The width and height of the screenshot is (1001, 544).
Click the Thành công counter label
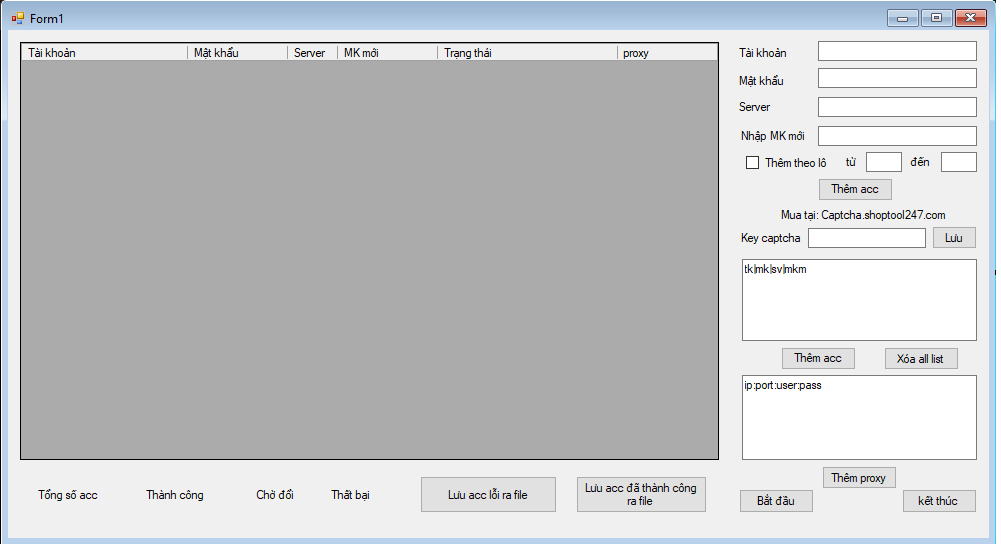coord(175,495)
